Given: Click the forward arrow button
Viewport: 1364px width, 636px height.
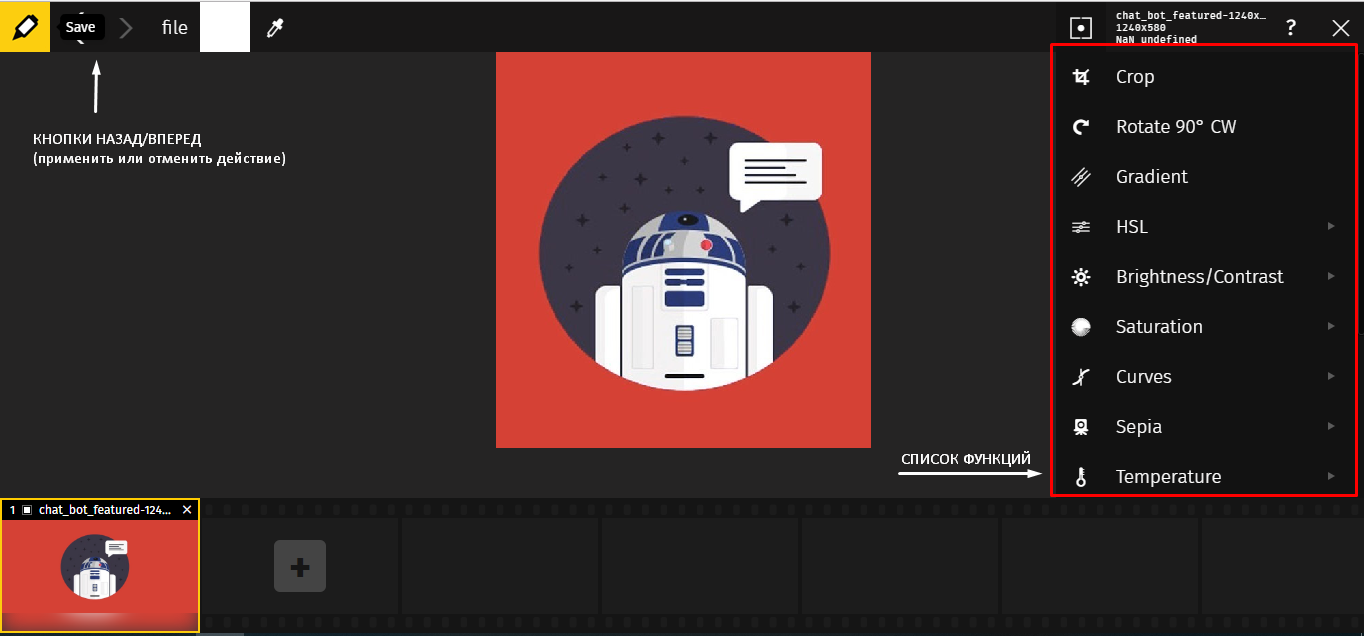Looking at the screenshot, I should point(126,28).
